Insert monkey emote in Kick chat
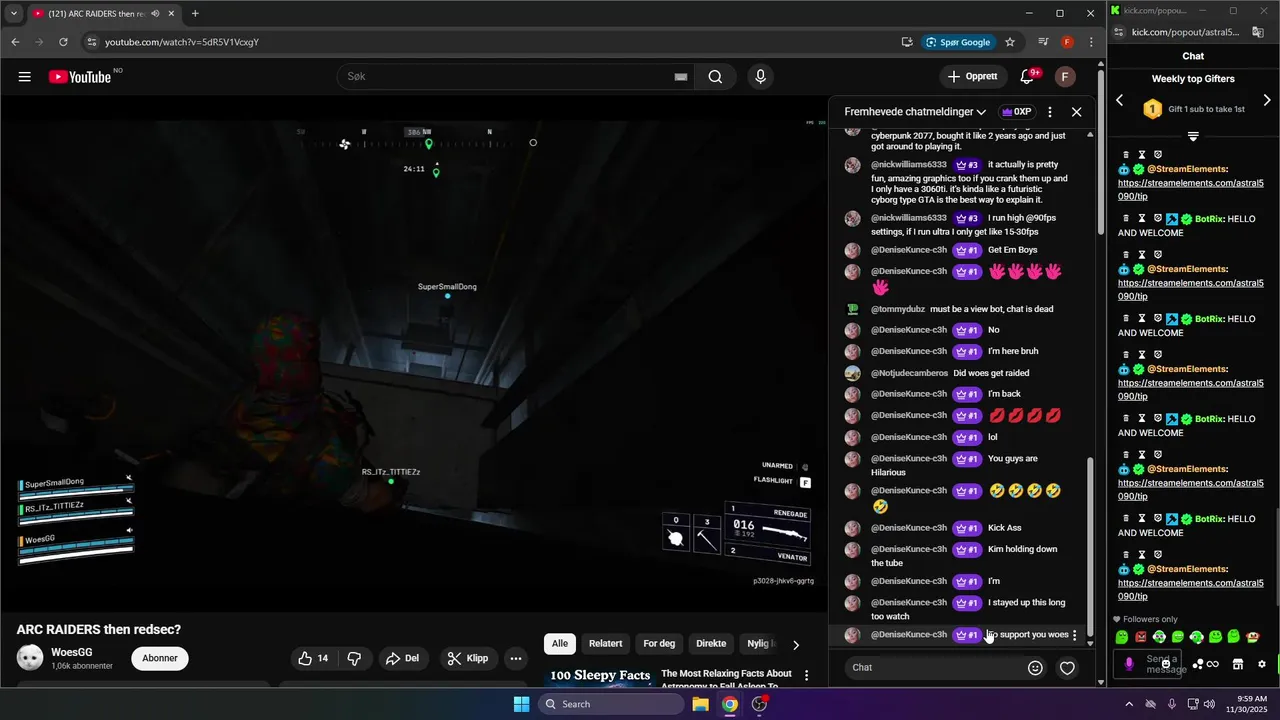Image resolution: width=1280 pixels, height=720 pixels. tap(1253, 637)
